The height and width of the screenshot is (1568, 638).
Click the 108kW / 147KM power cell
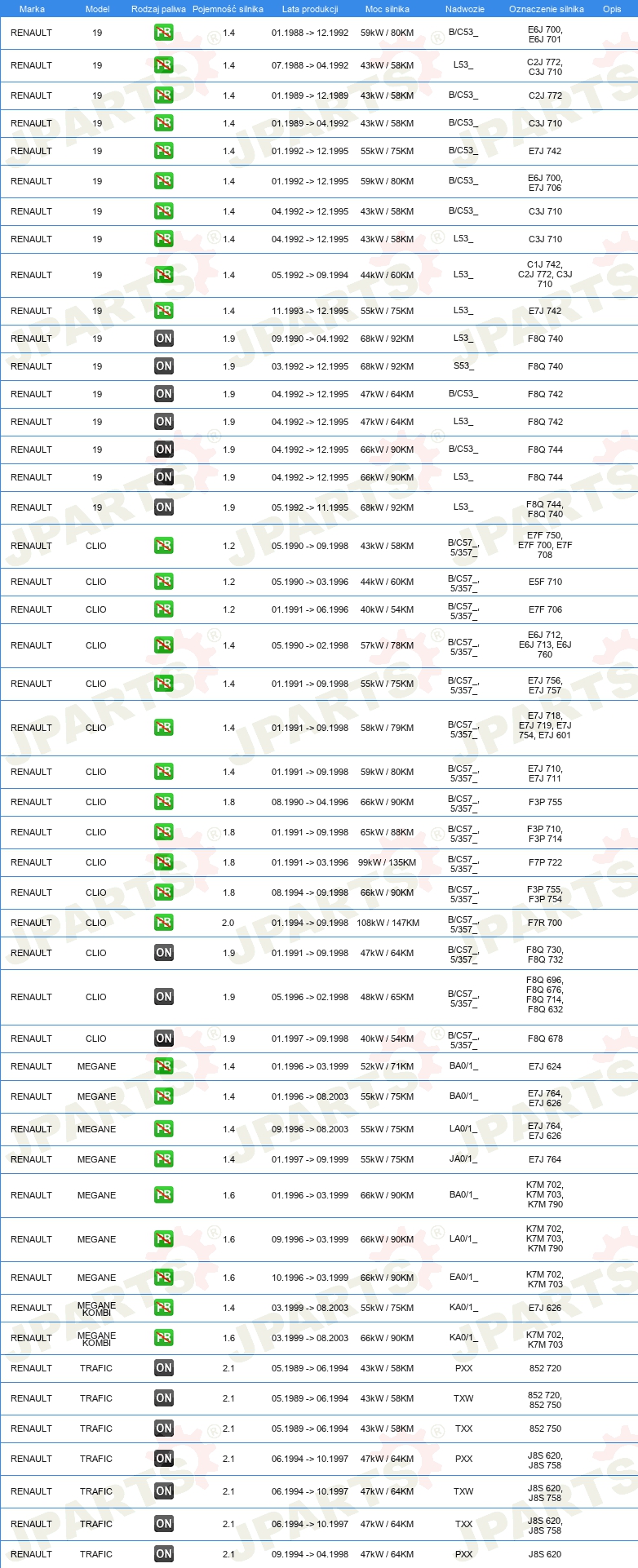(x=388, y=923)
